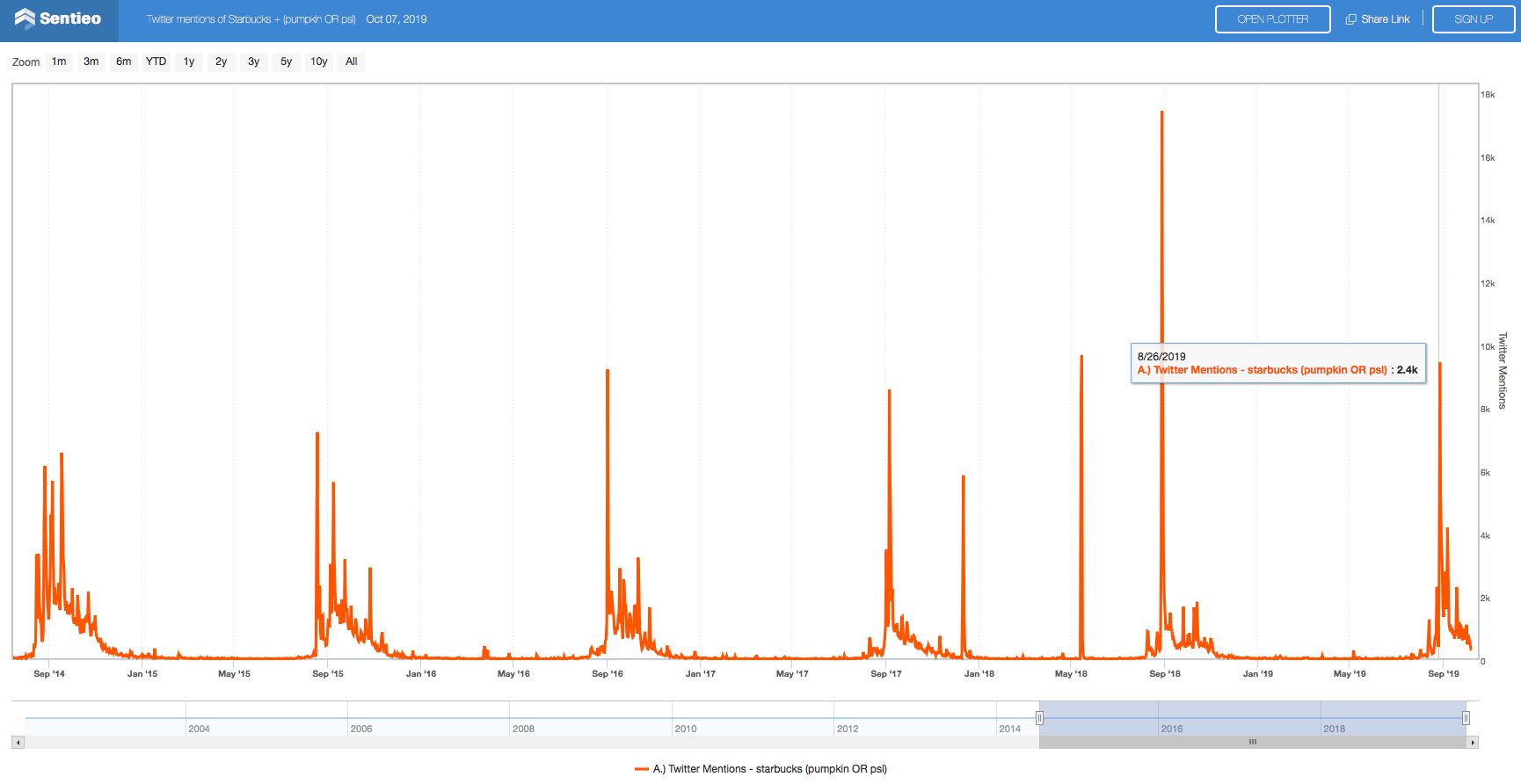Click the 8/26/2019 tooltip box

tap(1278, 363)
